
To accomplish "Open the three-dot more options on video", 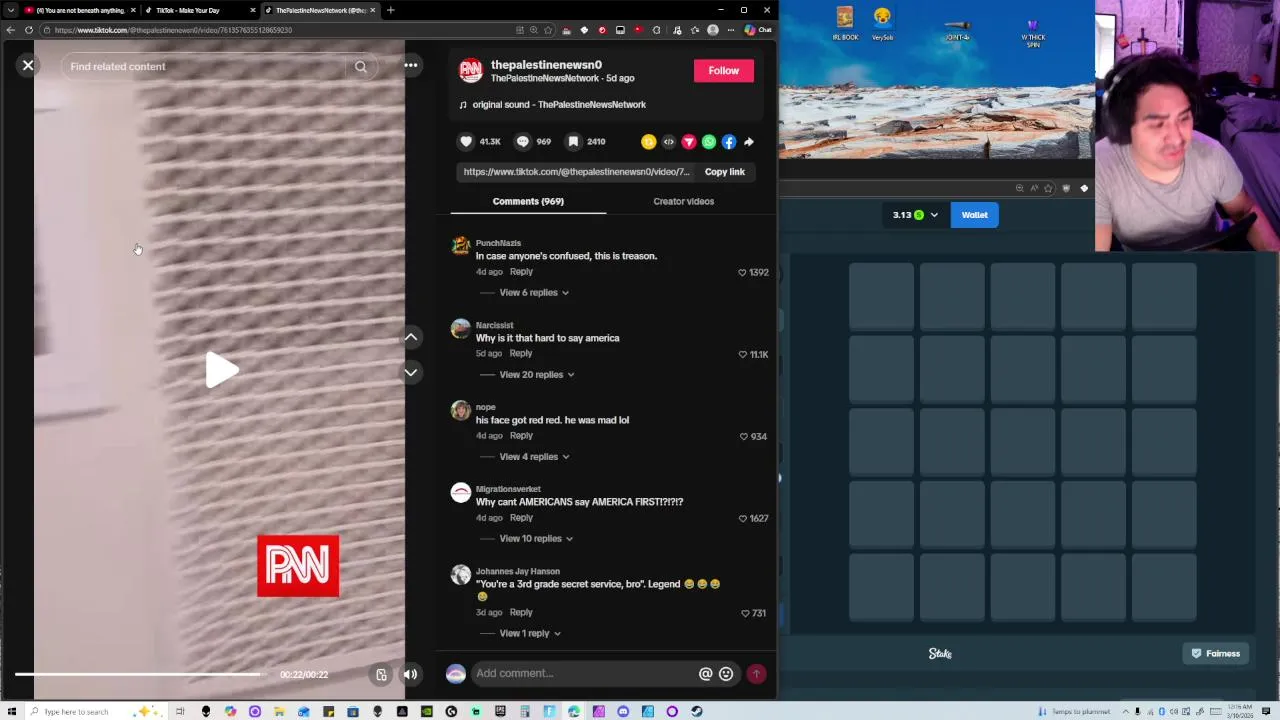I will coord(411,65).
